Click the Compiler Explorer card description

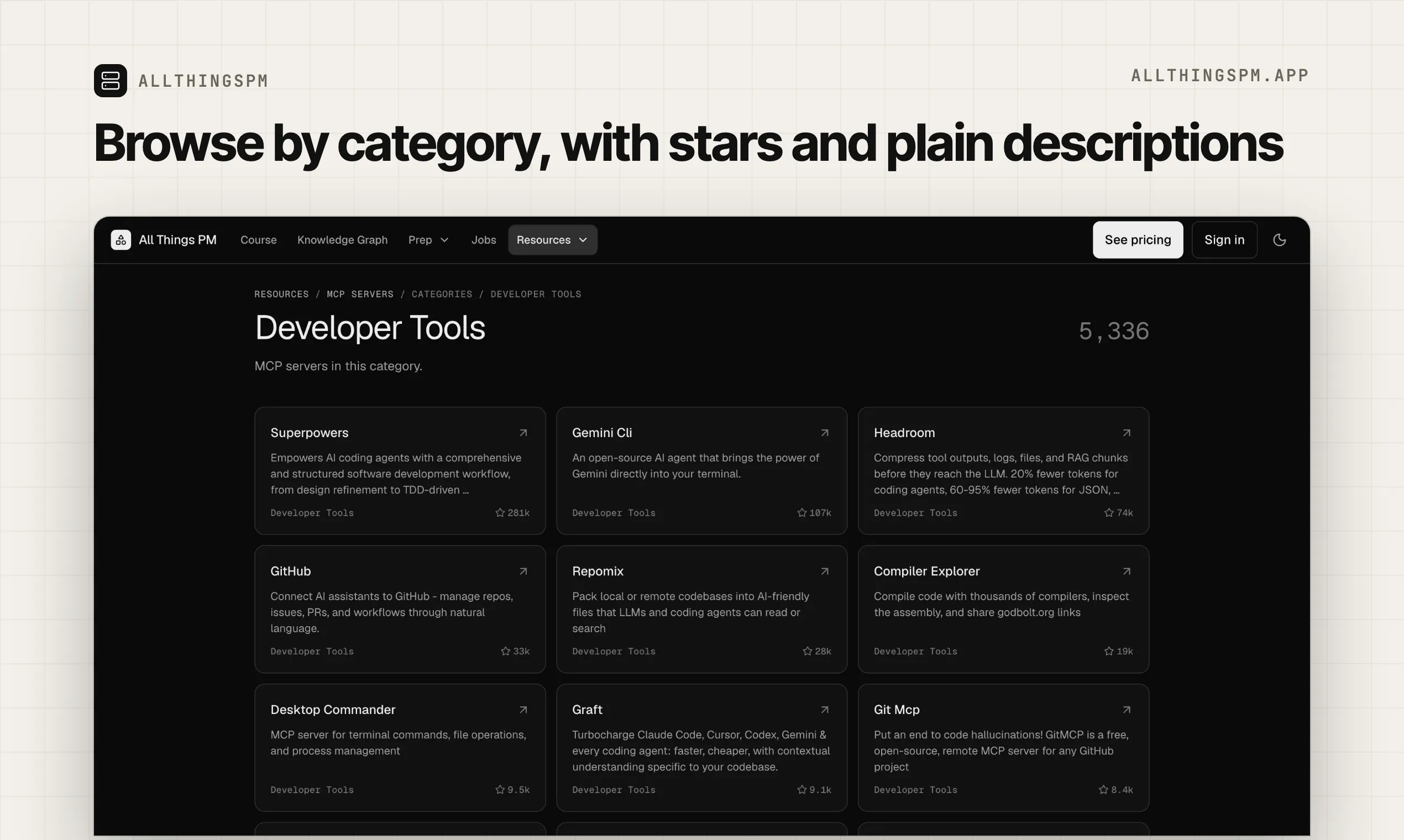[1002, 605]
